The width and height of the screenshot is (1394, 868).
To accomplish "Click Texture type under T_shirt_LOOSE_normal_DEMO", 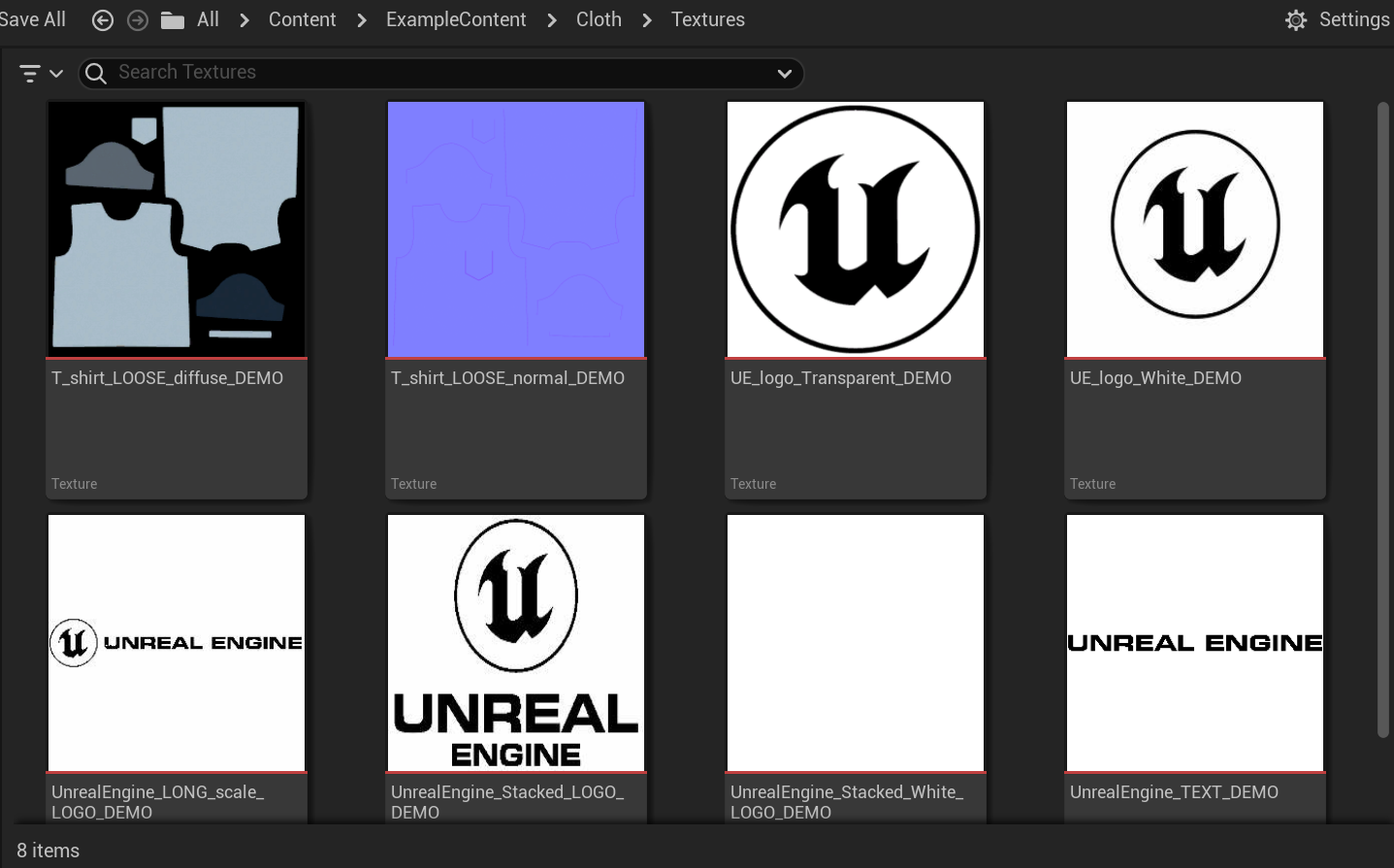I will click(x=413, y=484).
